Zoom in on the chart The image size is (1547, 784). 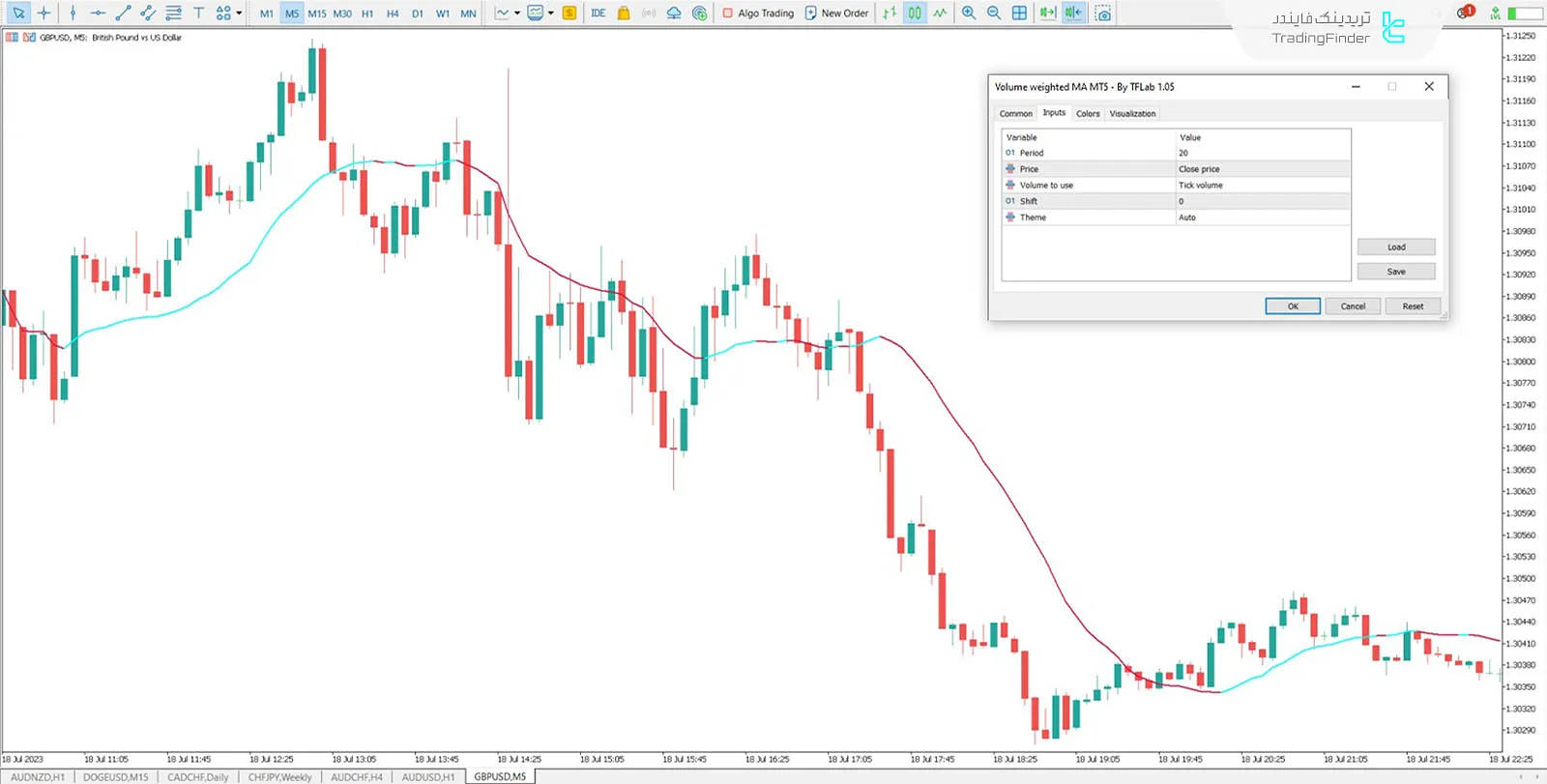point(968,13)
